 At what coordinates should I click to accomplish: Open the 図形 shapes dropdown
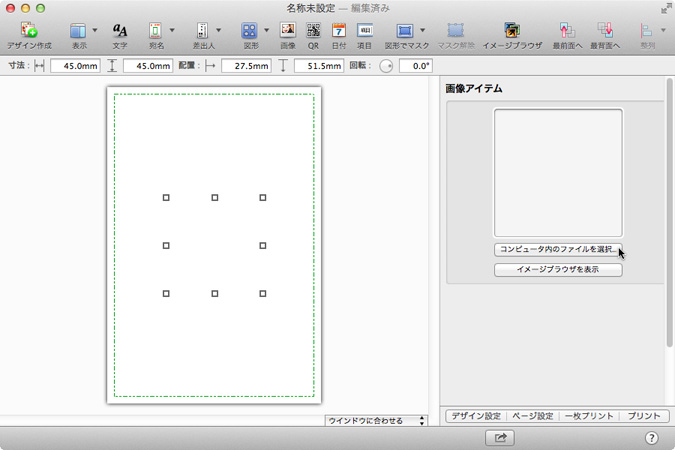pyautogui.click(x=267, y=31)
